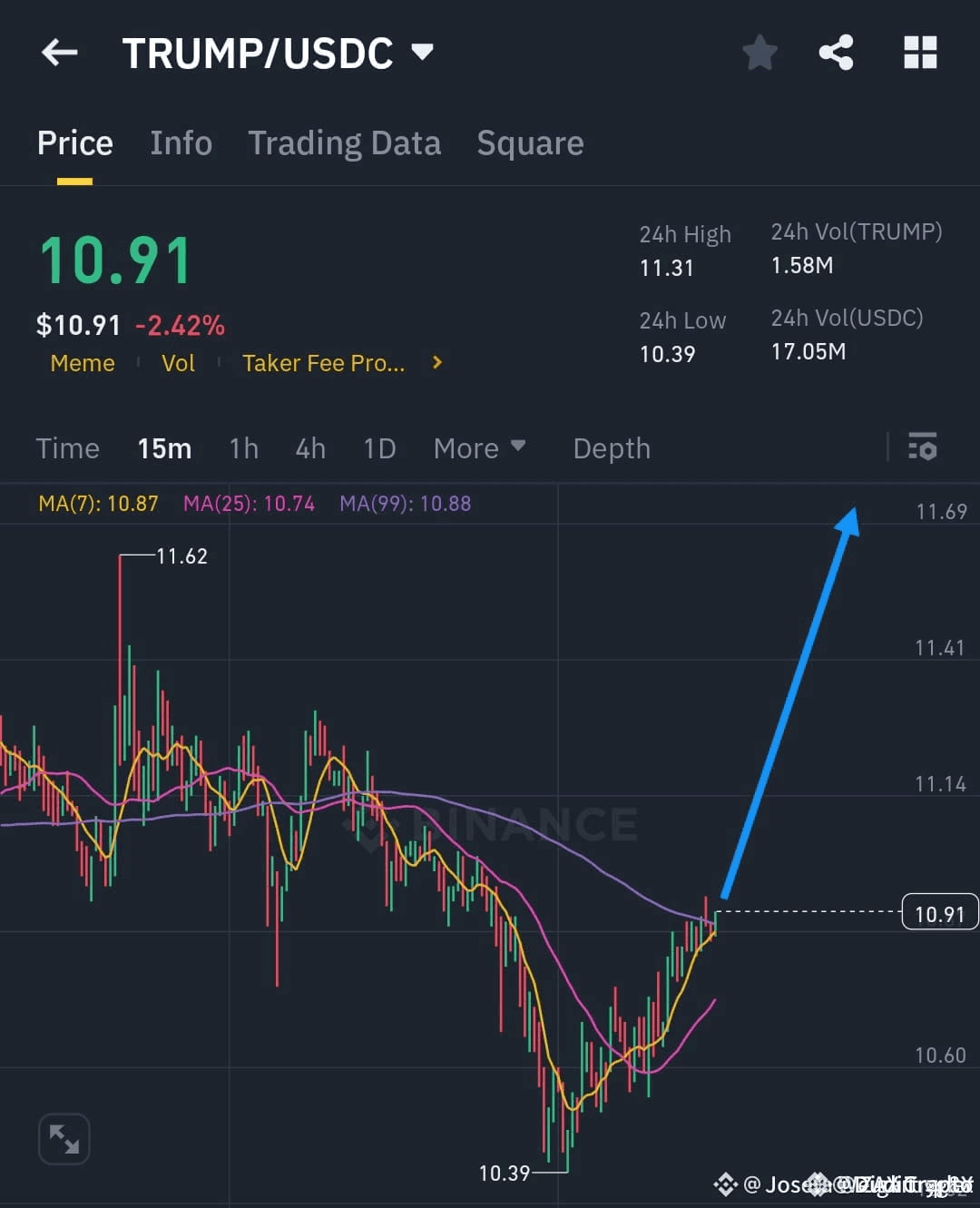Click the $10.91 dollar price text
Image resolution: width=980 pixels, height=1208 pixels.
point(78,325)
